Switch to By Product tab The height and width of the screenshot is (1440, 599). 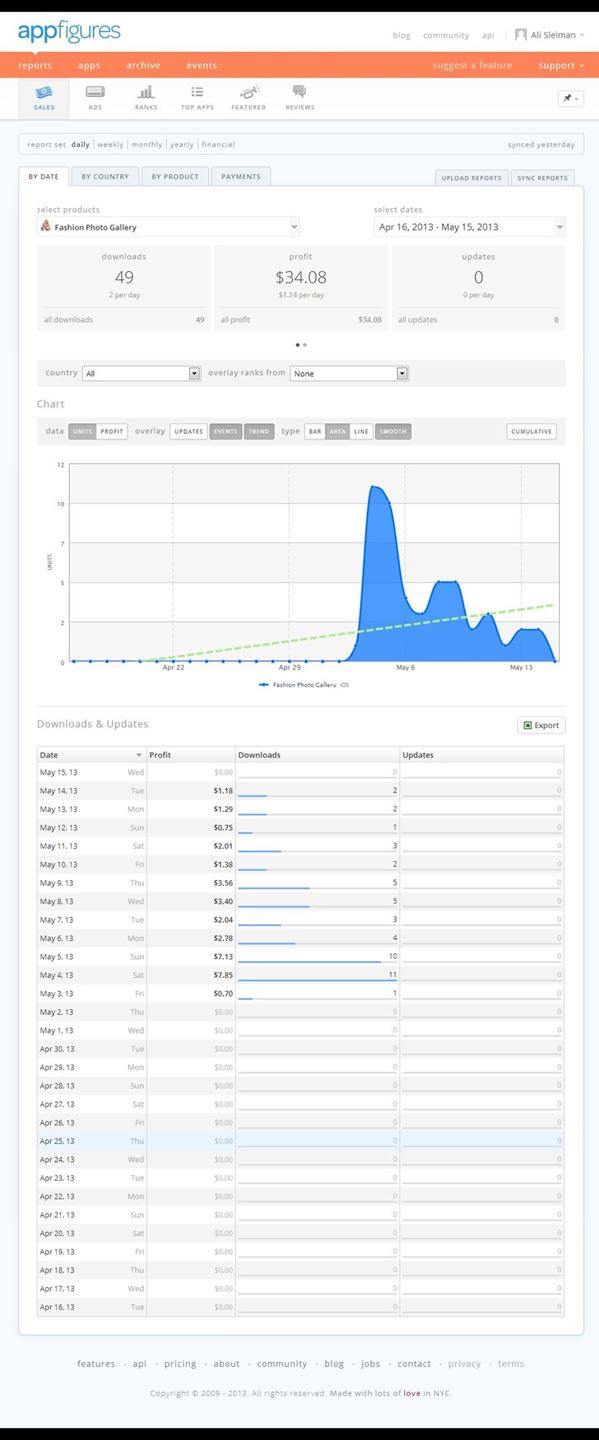pos(175,177)
